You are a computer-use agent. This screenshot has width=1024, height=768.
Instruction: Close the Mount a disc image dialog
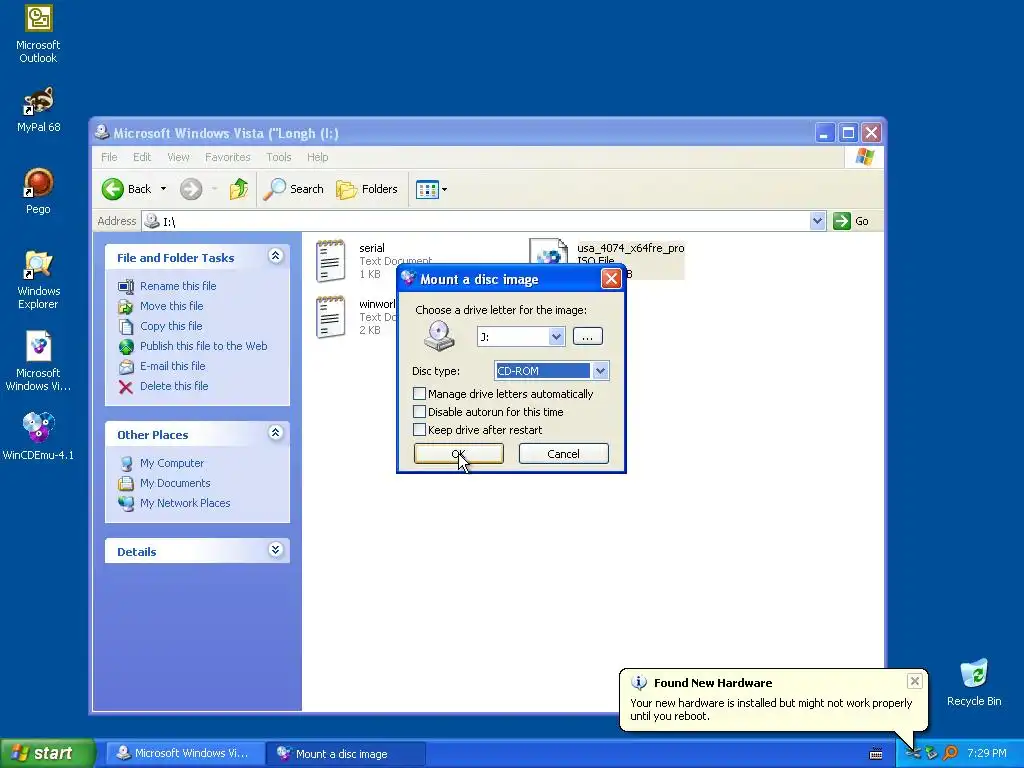coord(611,279)
